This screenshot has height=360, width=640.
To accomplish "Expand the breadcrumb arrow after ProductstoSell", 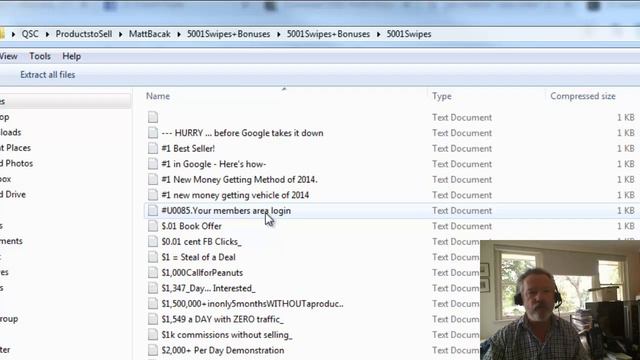I will pyautogui.click(x=120, y=34).
